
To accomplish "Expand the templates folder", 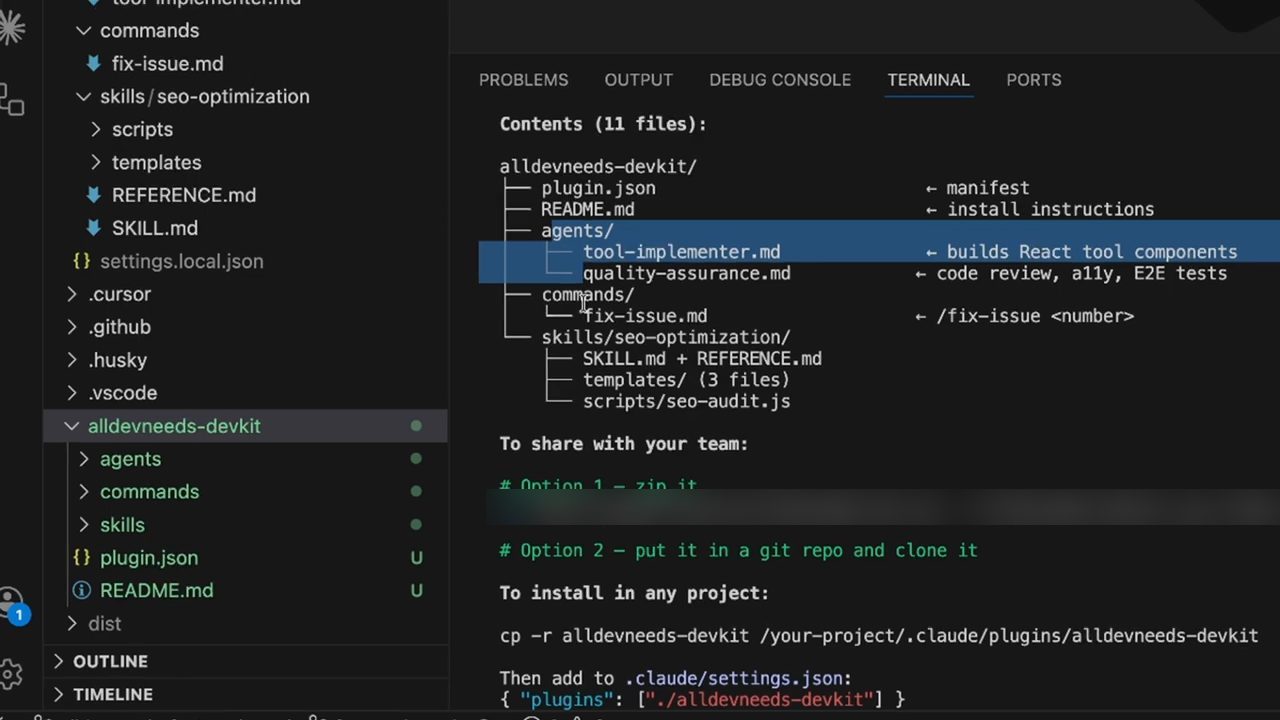I will tap(96, 162).
